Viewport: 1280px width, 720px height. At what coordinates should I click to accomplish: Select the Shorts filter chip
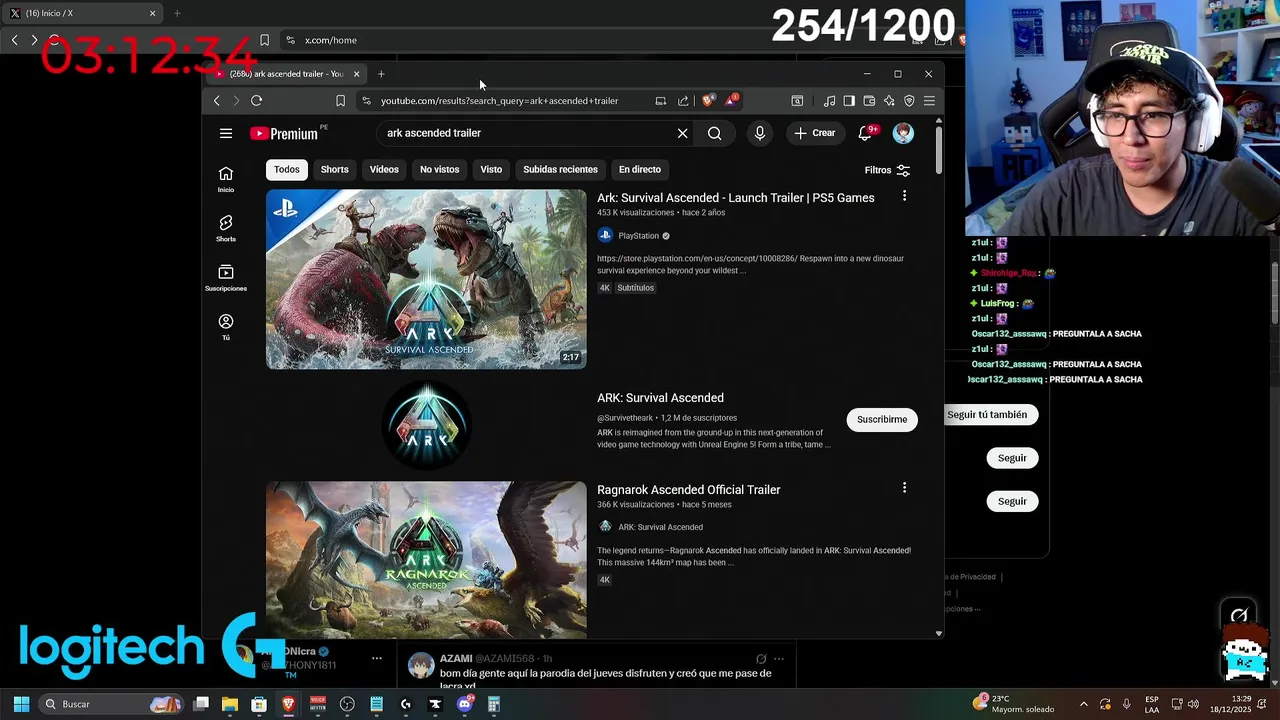334,169
